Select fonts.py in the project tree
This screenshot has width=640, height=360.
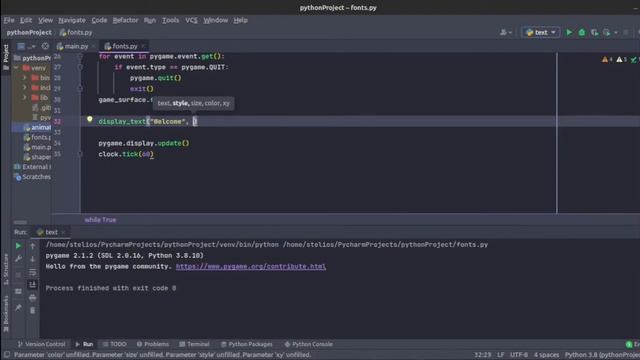[x=38, y=137]
